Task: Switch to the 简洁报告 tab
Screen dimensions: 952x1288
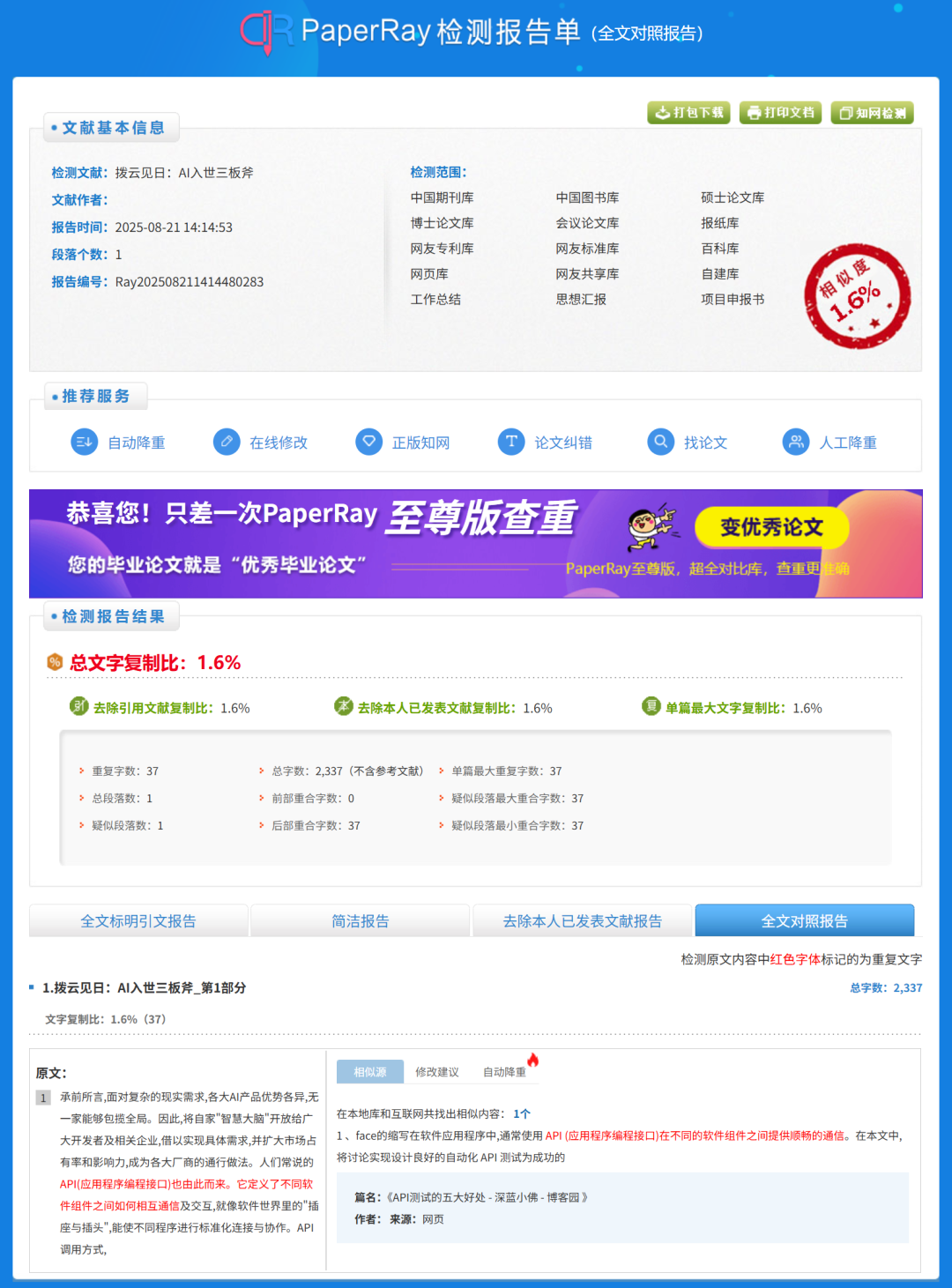Action: tap(360, 921)
